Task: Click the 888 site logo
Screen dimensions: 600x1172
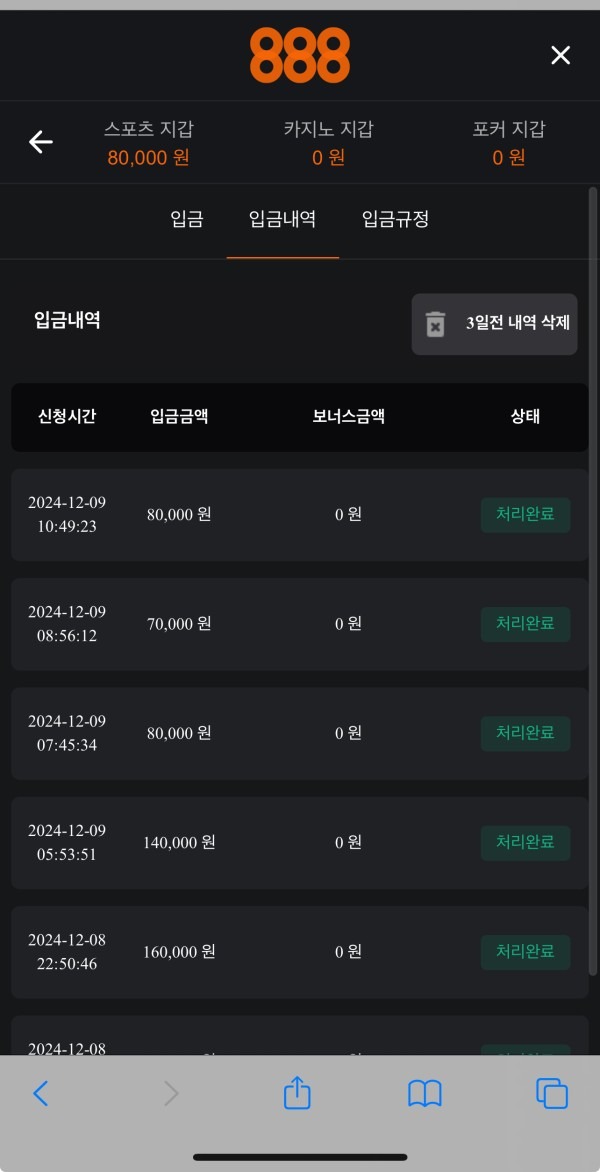Action: click(x=299, y=55)
